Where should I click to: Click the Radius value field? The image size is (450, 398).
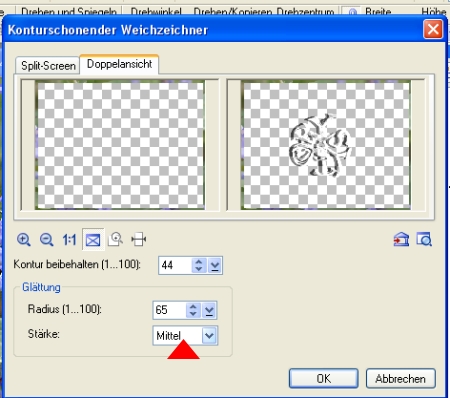(x=169, y=310)
